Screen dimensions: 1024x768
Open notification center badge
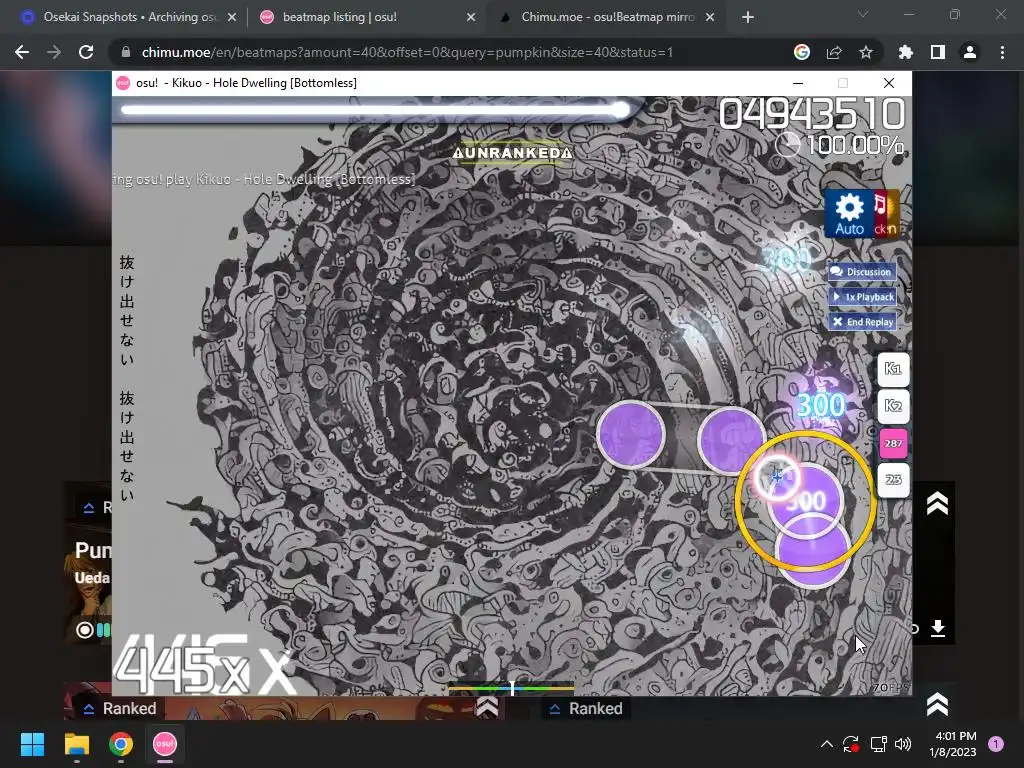(x=996, y=744)
